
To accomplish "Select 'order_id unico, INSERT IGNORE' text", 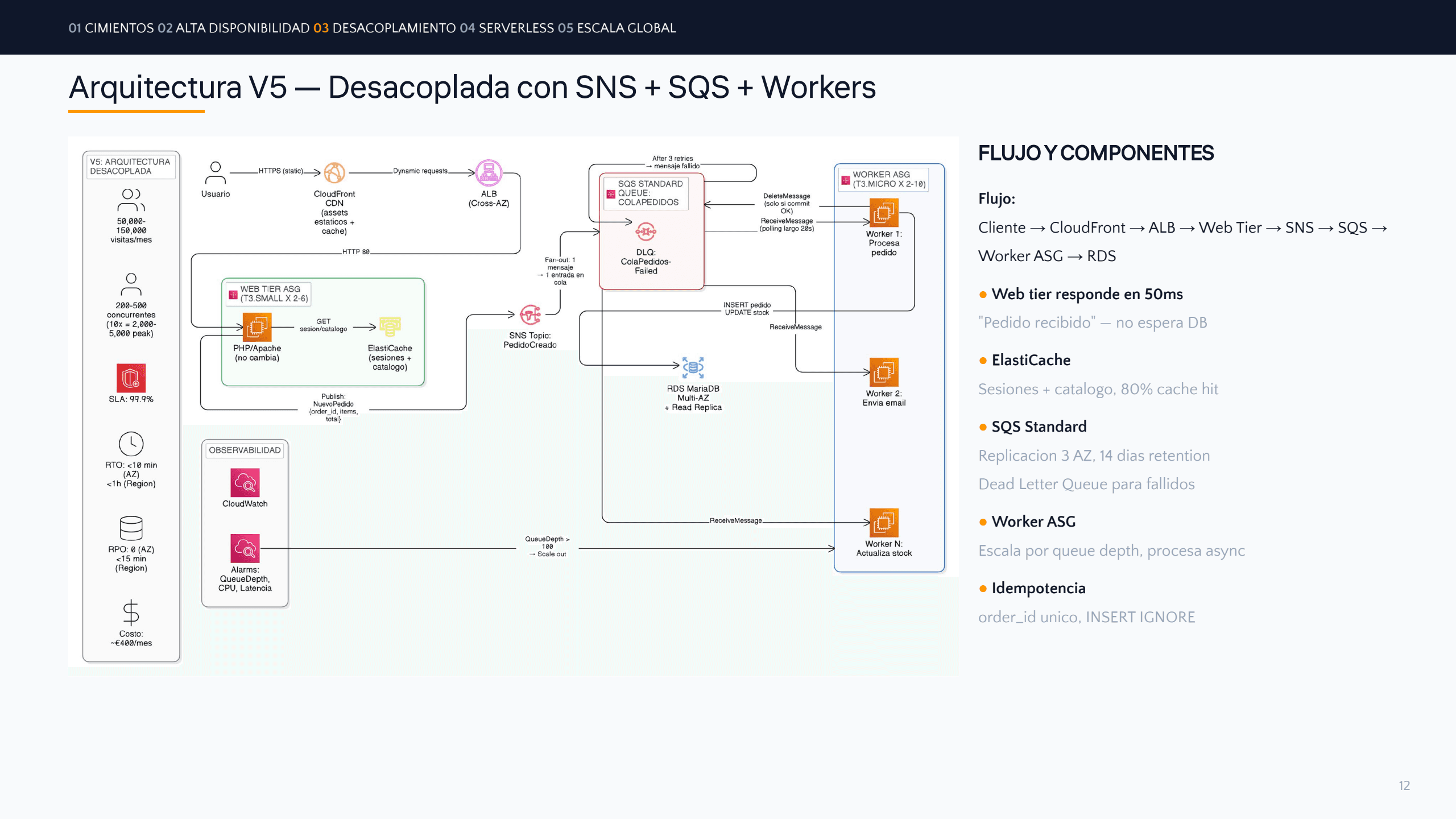I will coord(1086,617).
